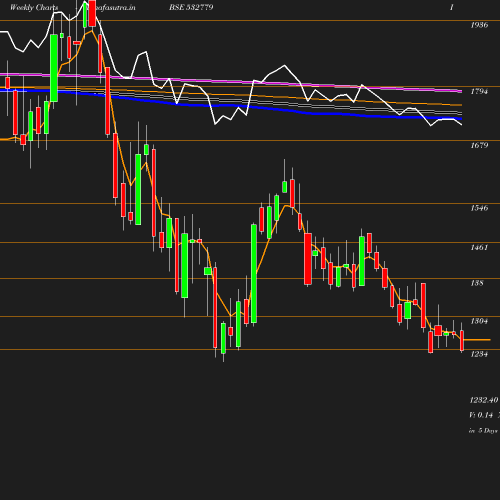Click the 1936 price axis label
Screen dimensions: 500x500
tap(479, 25)
